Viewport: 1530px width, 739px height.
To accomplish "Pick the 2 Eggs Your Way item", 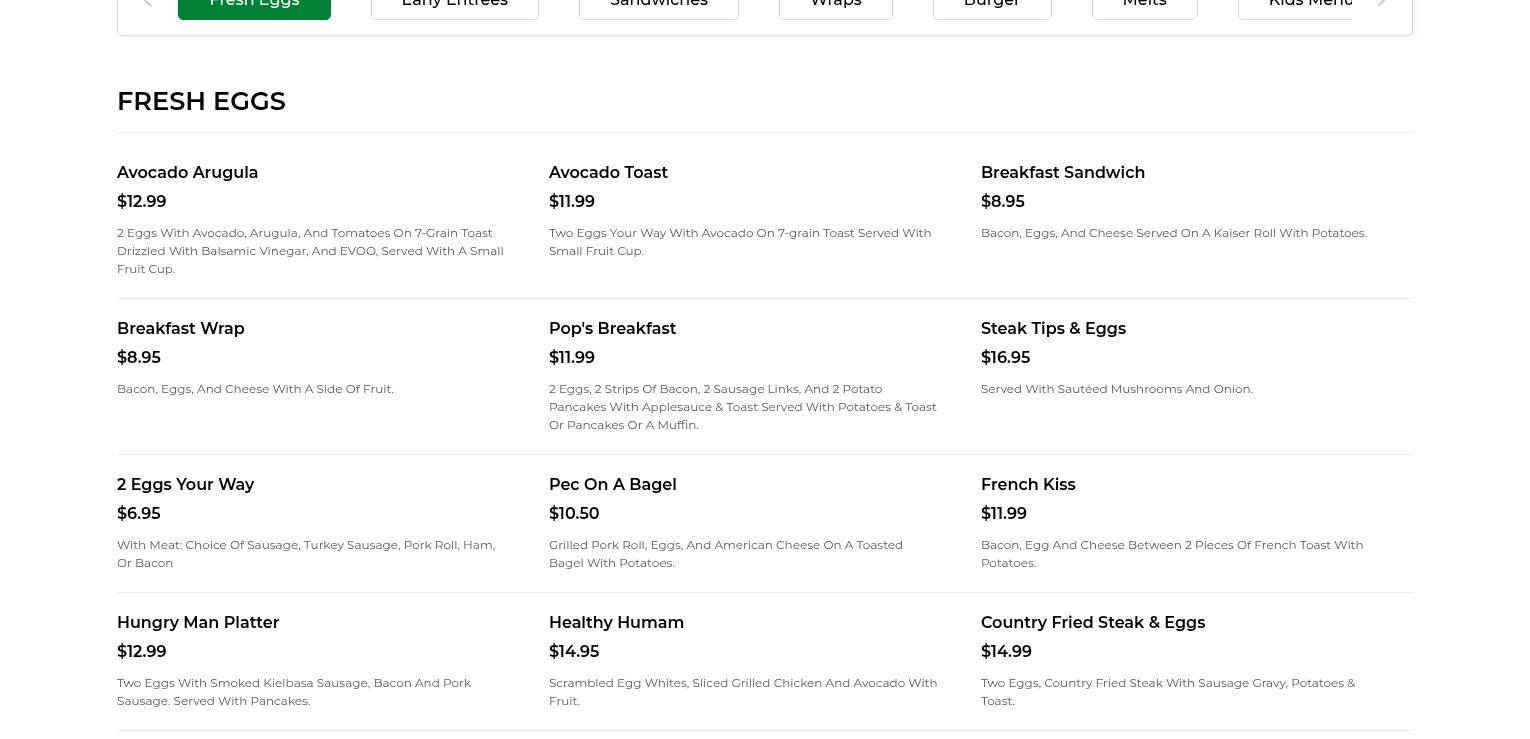I will (x=185, y=485).
